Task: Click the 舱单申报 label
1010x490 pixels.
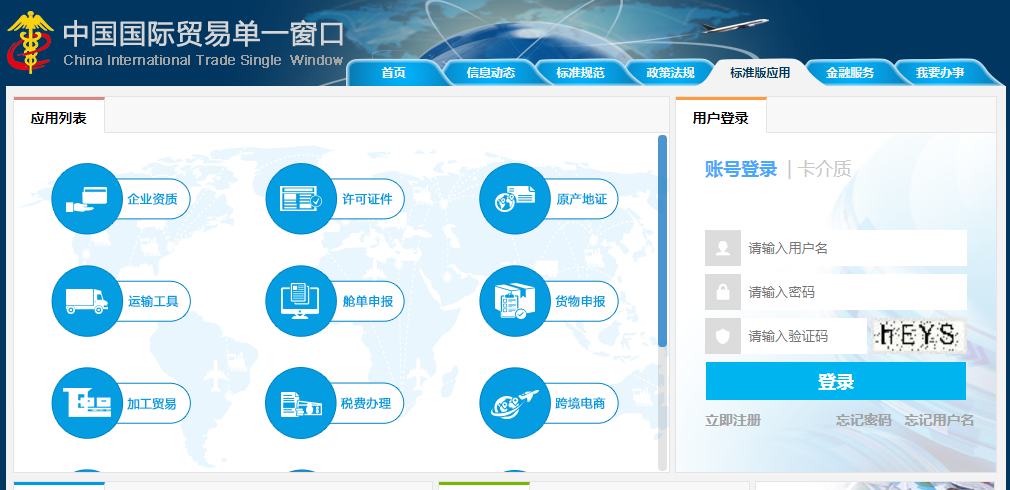Action: click(368, 301)
